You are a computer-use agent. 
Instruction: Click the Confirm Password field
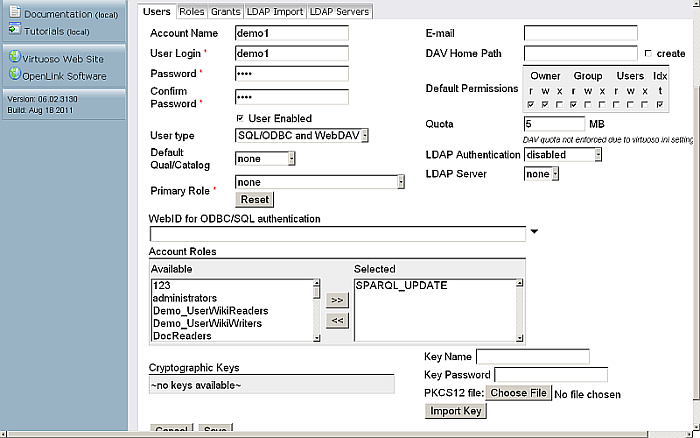click(x=292, y=97)
